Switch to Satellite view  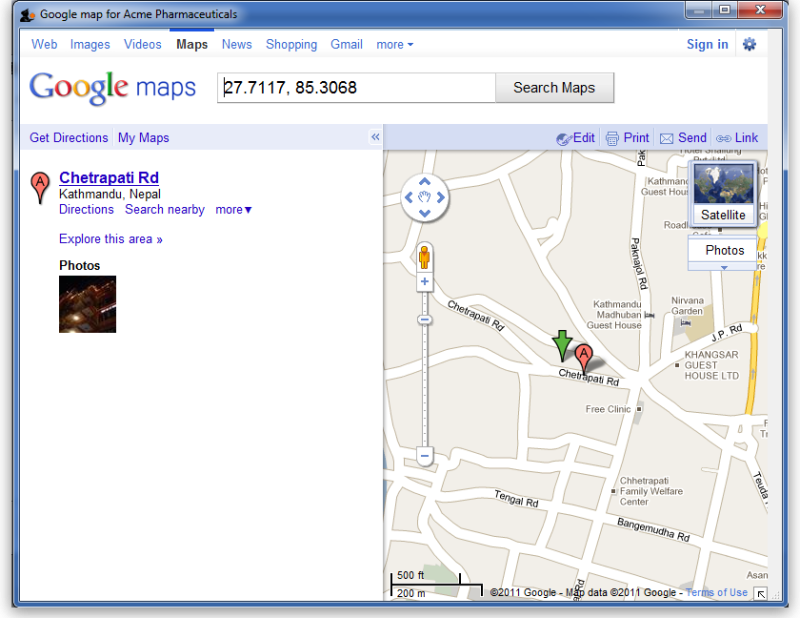723,215
